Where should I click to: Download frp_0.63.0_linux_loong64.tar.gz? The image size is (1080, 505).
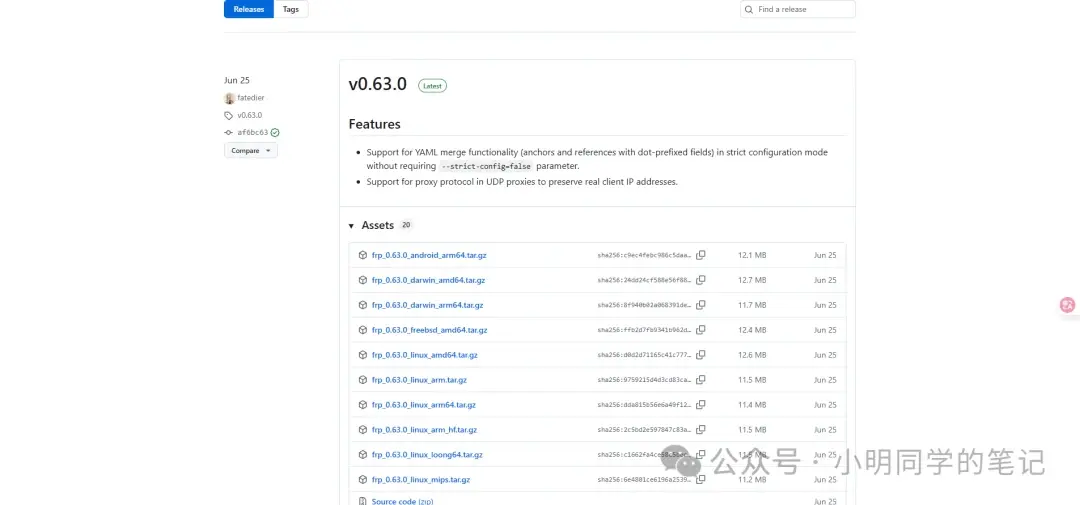427,455
